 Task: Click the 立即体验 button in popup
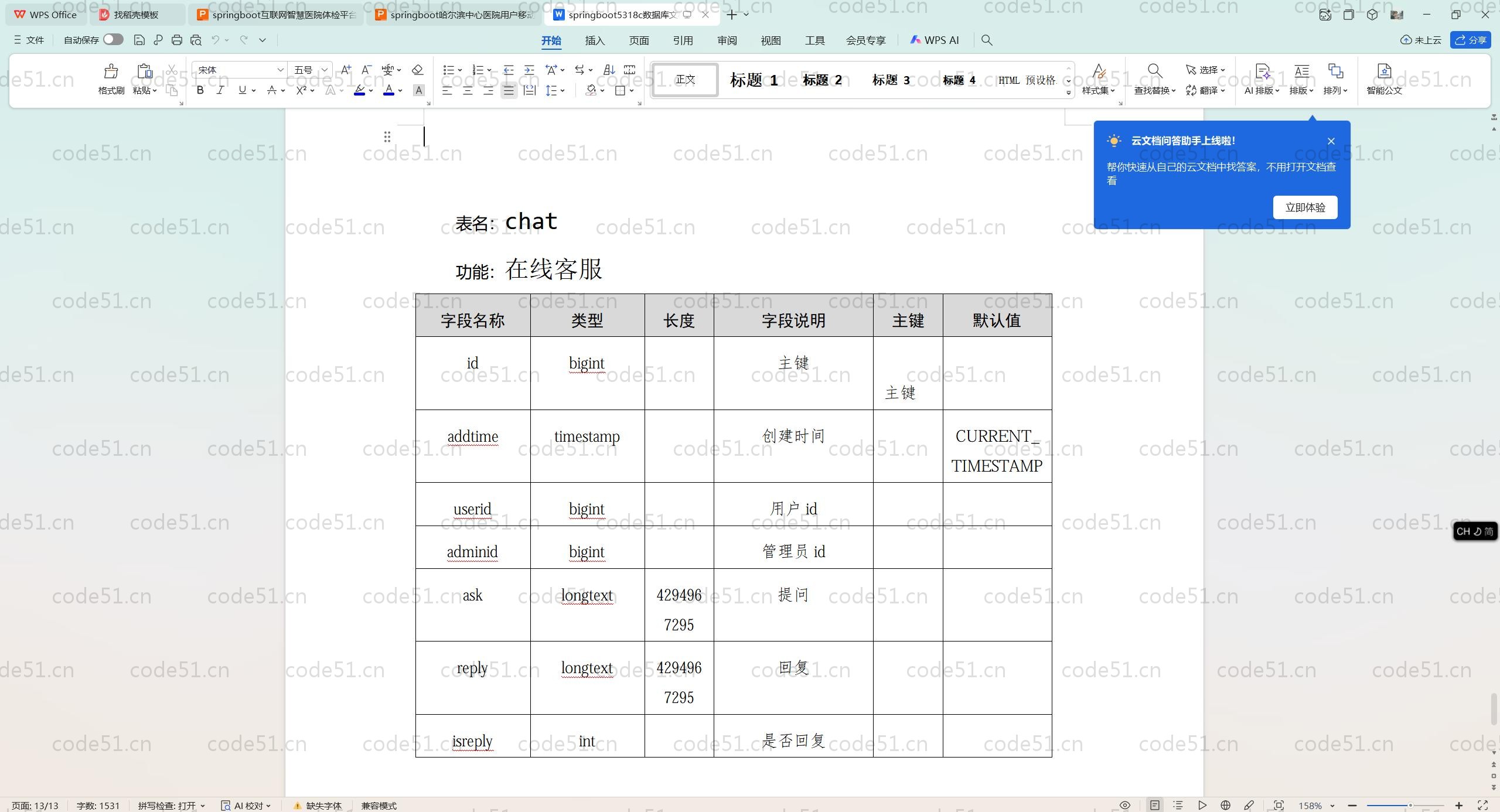pos(1305,207)
